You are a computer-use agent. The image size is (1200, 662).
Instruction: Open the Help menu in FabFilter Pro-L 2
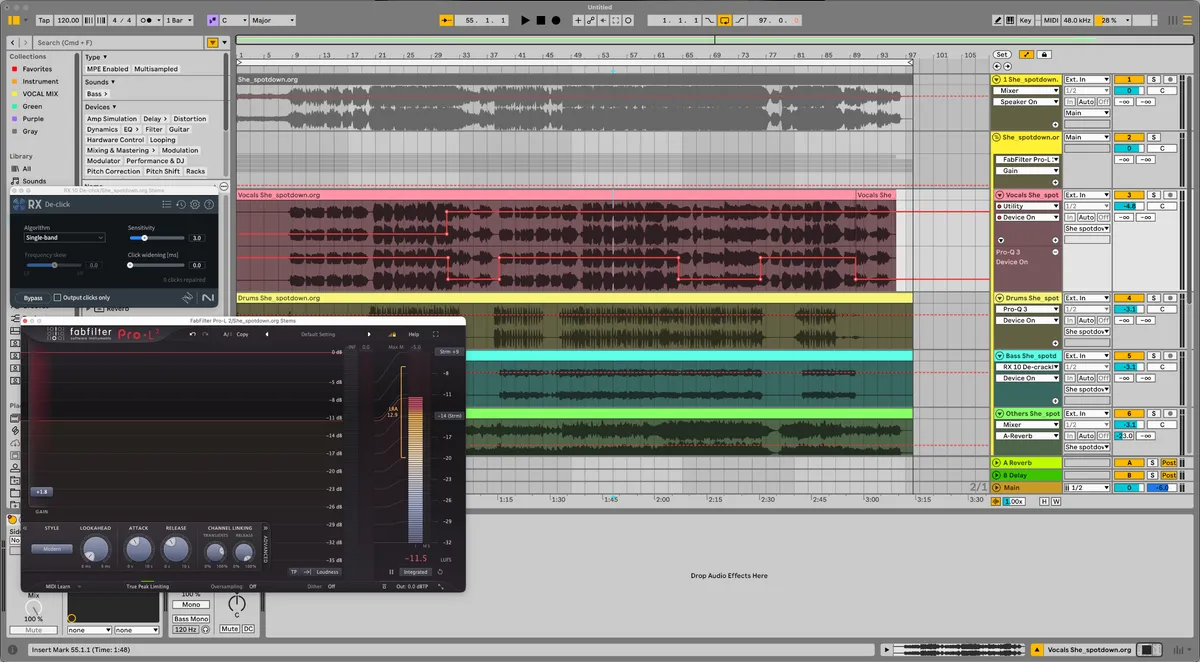click(x=414, y=334)
